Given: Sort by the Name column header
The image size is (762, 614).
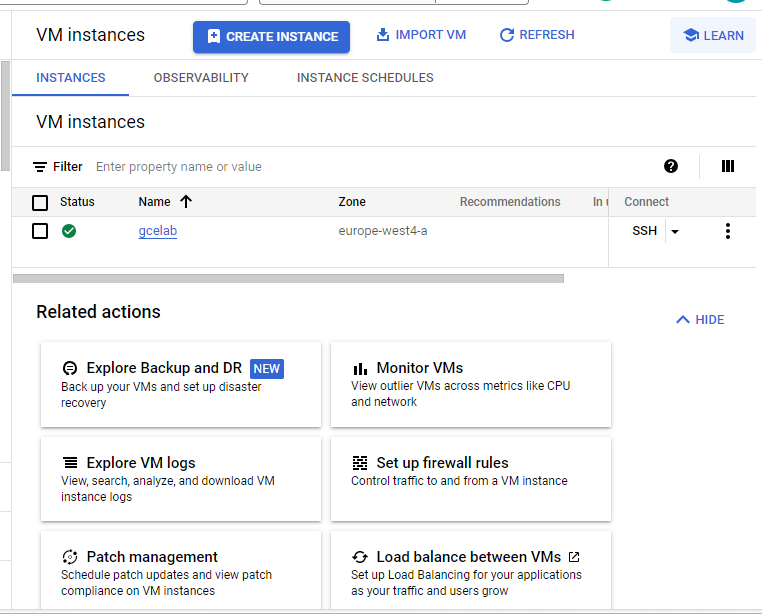Looking at the screenshot, I should tap(154, 202).
